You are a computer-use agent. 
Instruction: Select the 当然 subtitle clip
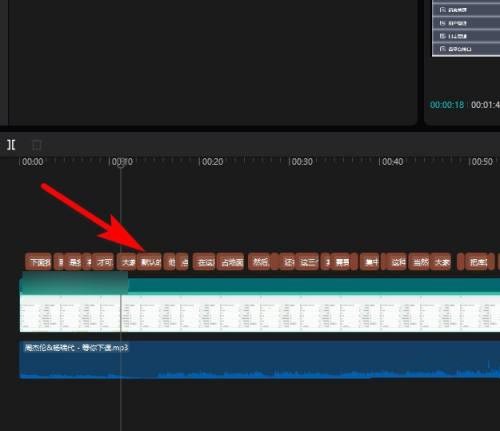[x=420, y=262]
